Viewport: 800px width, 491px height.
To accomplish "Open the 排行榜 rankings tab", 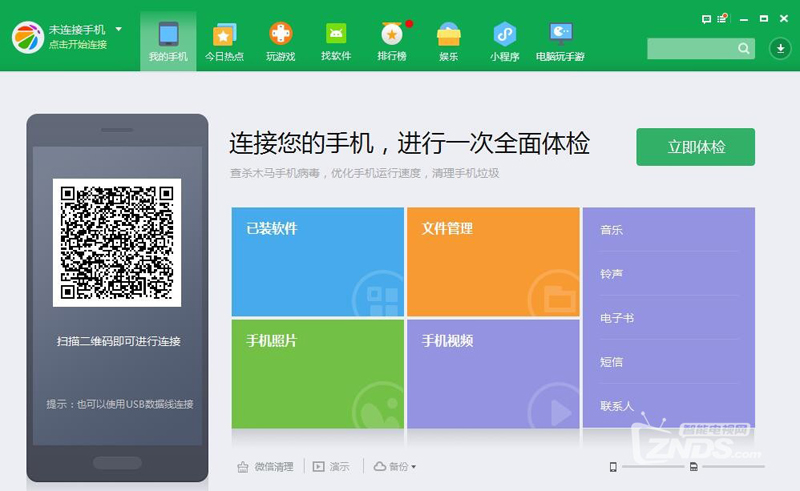I will (x=392, y=41).
